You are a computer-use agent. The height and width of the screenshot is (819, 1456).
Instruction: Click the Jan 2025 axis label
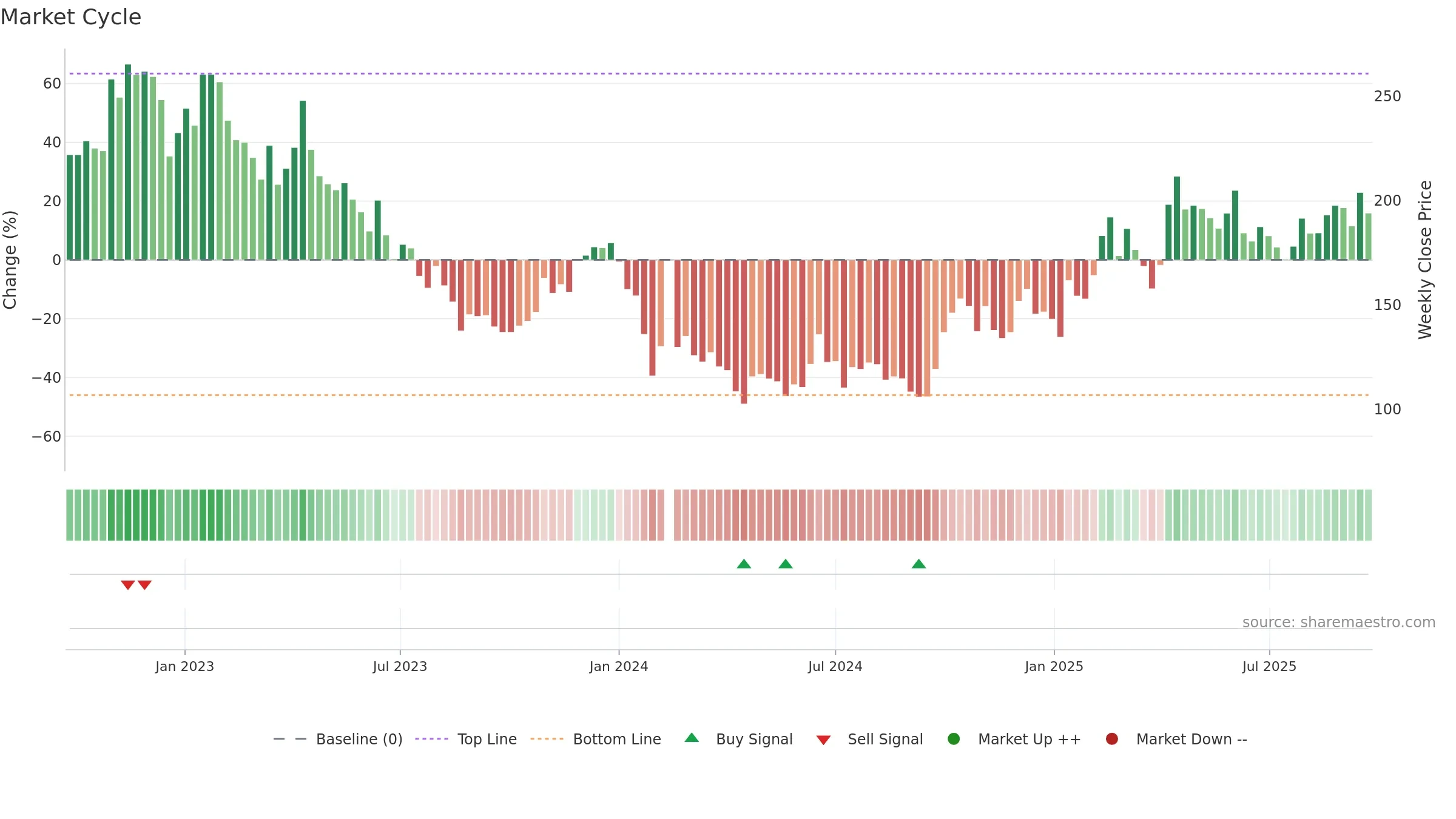coord(1054,666)
